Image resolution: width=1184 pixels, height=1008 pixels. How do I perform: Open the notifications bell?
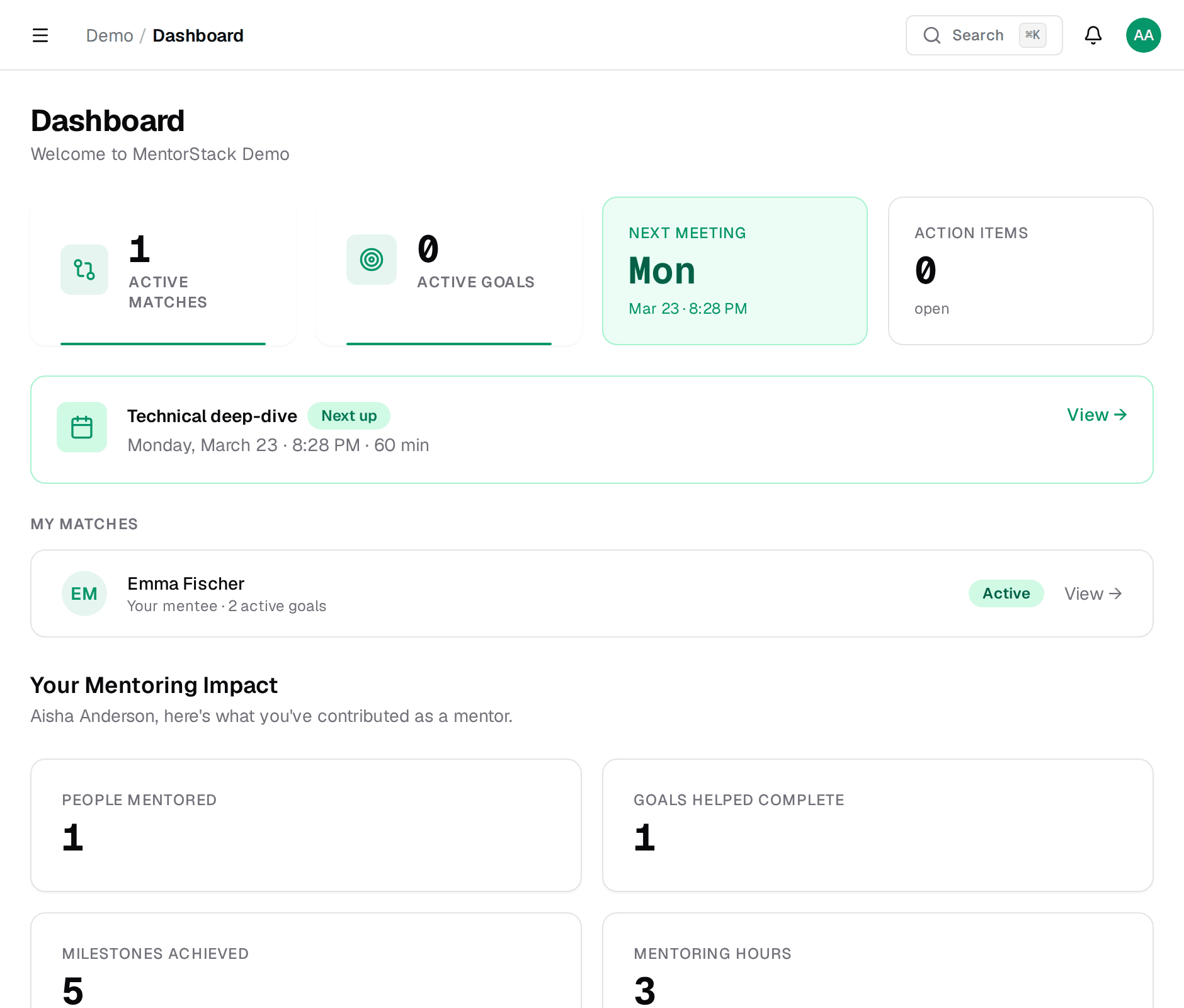[1093, 35]
